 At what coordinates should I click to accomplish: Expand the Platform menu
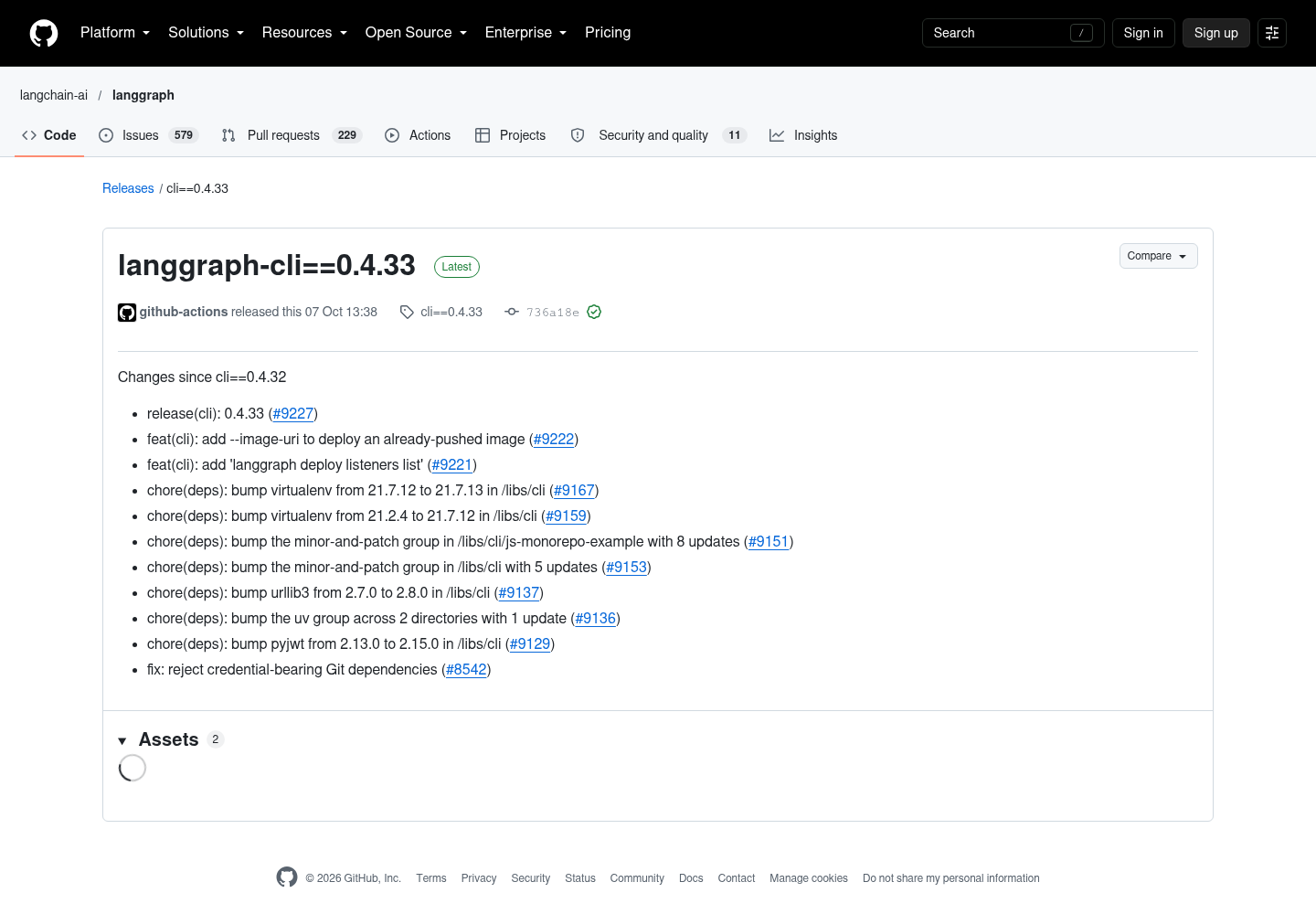coord(115,33)
